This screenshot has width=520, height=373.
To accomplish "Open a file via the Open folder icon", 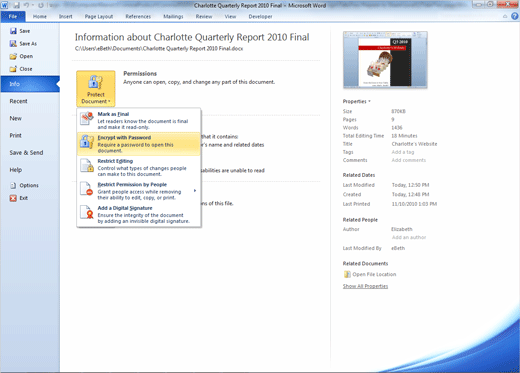I will point(13,56).
